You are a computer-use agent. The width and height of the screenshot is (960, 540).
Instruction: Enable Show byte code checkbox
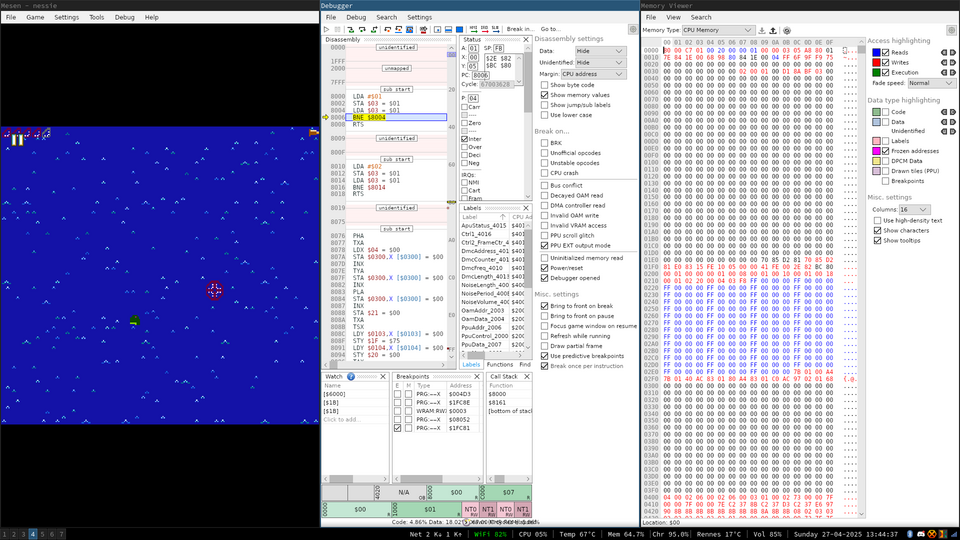pos(544,85)
